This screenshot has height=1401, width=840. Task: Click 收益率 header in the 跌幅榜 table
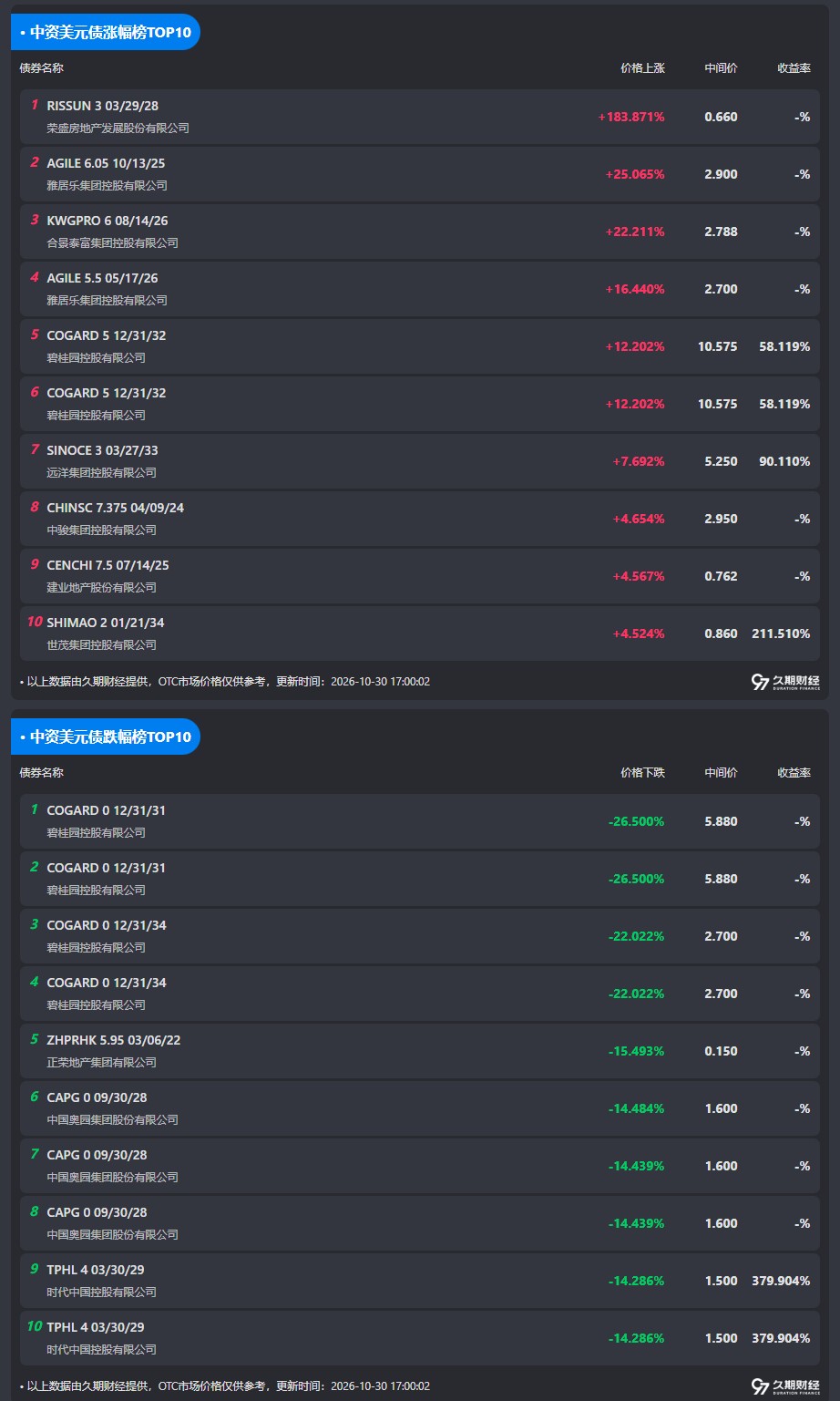point(794,773)
